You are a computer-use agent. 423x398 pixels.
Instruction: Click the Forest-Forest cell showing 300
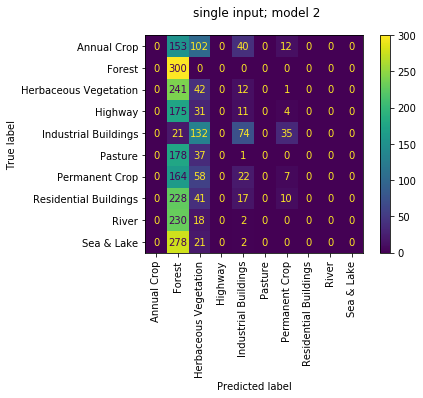click(x=178, y=68)
